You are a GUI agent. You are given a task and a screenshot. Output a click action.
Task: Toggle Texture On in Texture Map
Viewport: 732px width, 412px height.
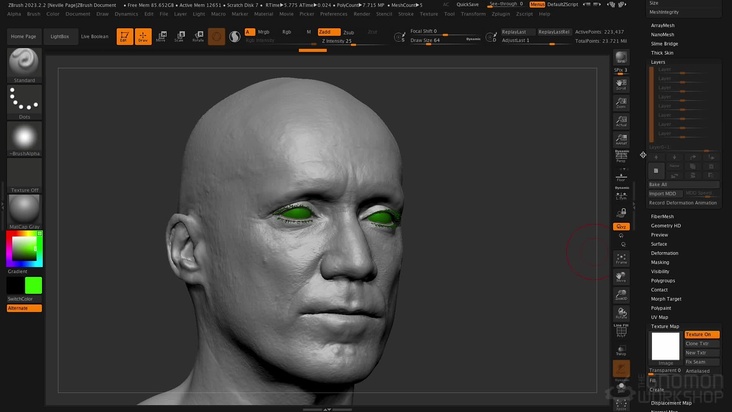coord(701,334)
